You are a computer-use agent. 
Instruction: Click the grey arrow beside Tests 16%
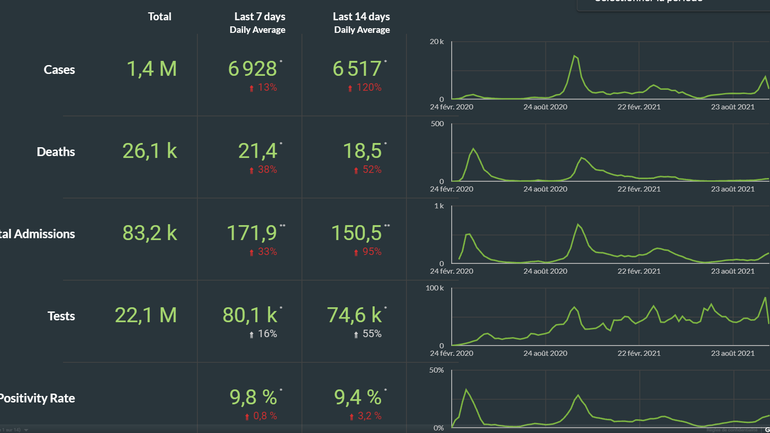pos(251,334)
